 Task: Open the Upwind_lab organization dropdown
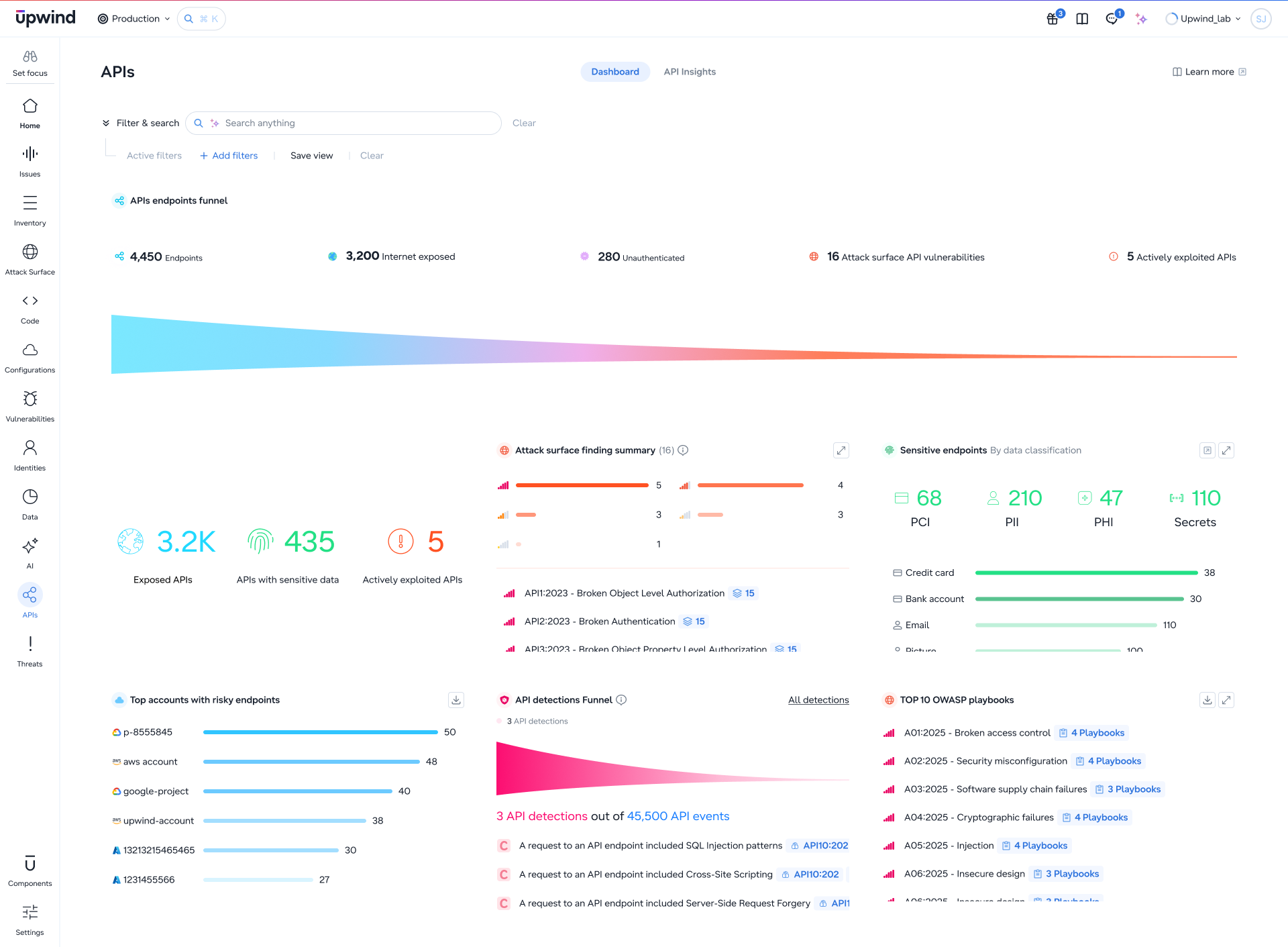point(1203,19)
